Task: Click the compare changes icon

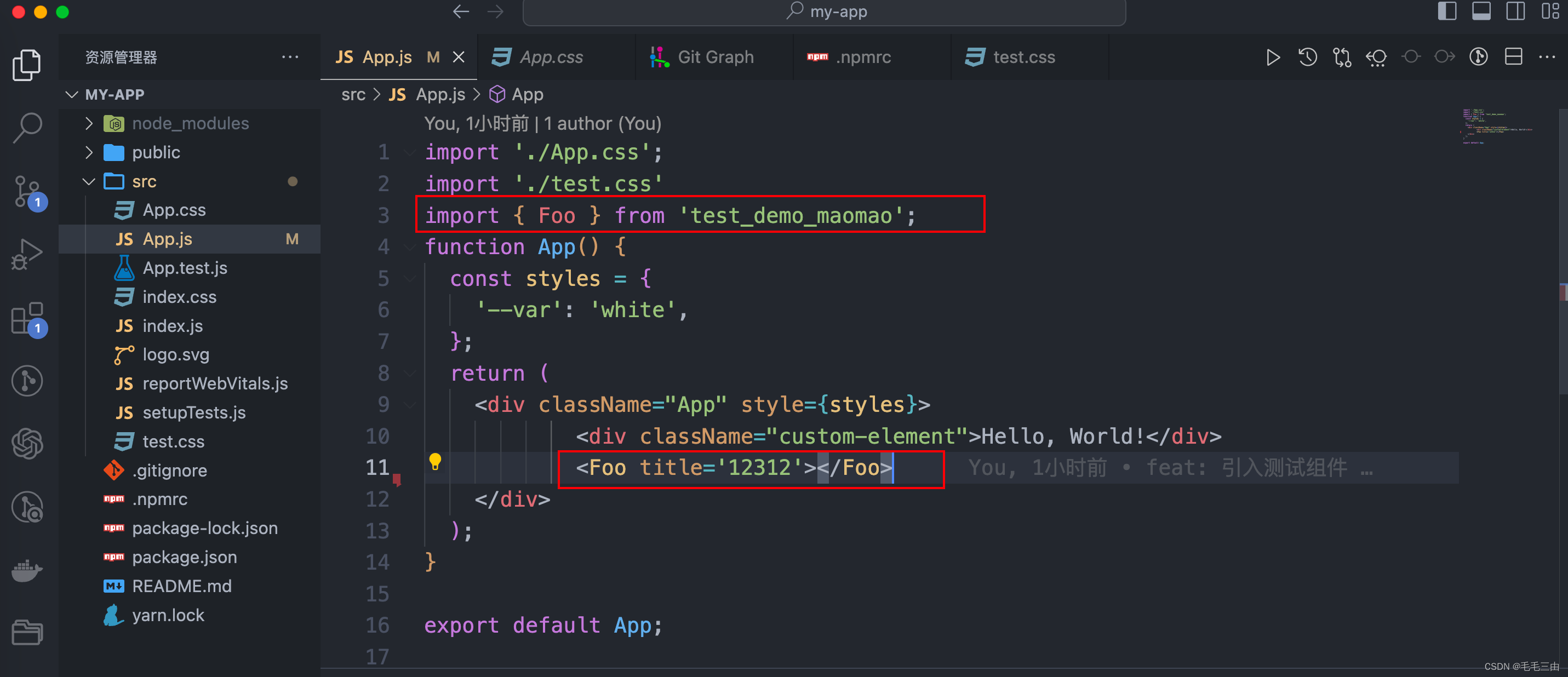Action: pyautogui.click(x=1342, y=57)
